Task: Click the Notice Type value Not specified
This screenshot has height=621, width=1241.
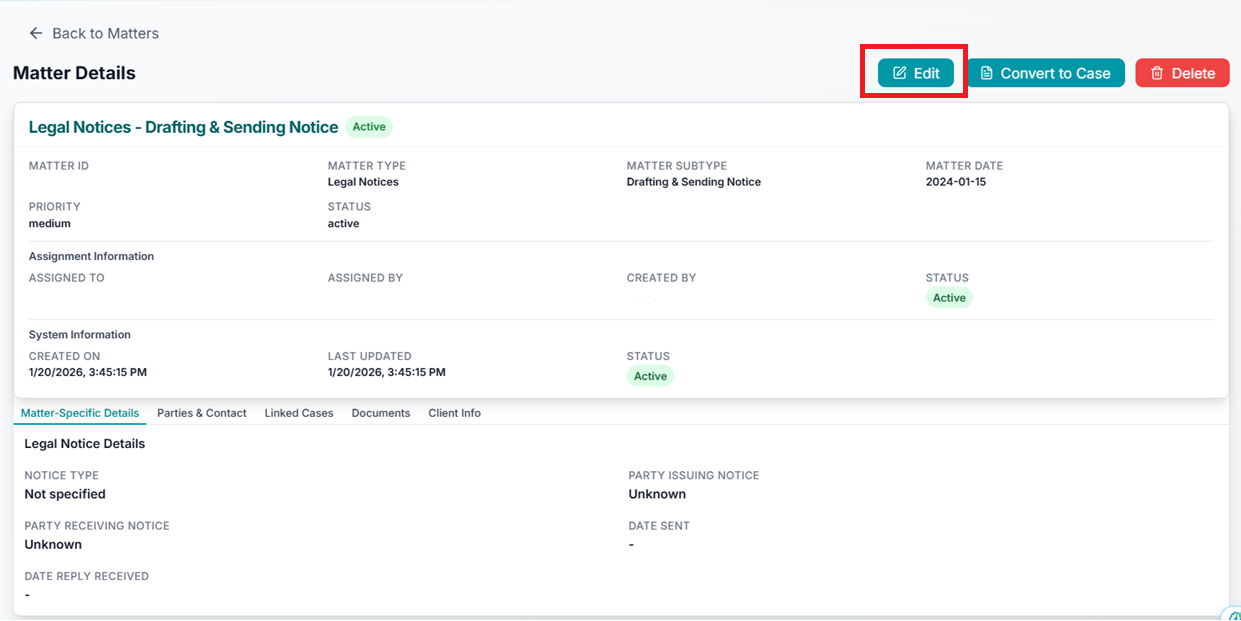Action: (65, 494)
